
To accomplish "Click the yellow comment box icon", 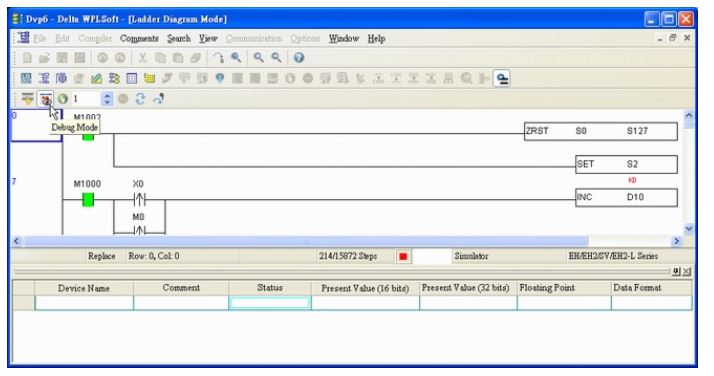I will pos(149,78).
